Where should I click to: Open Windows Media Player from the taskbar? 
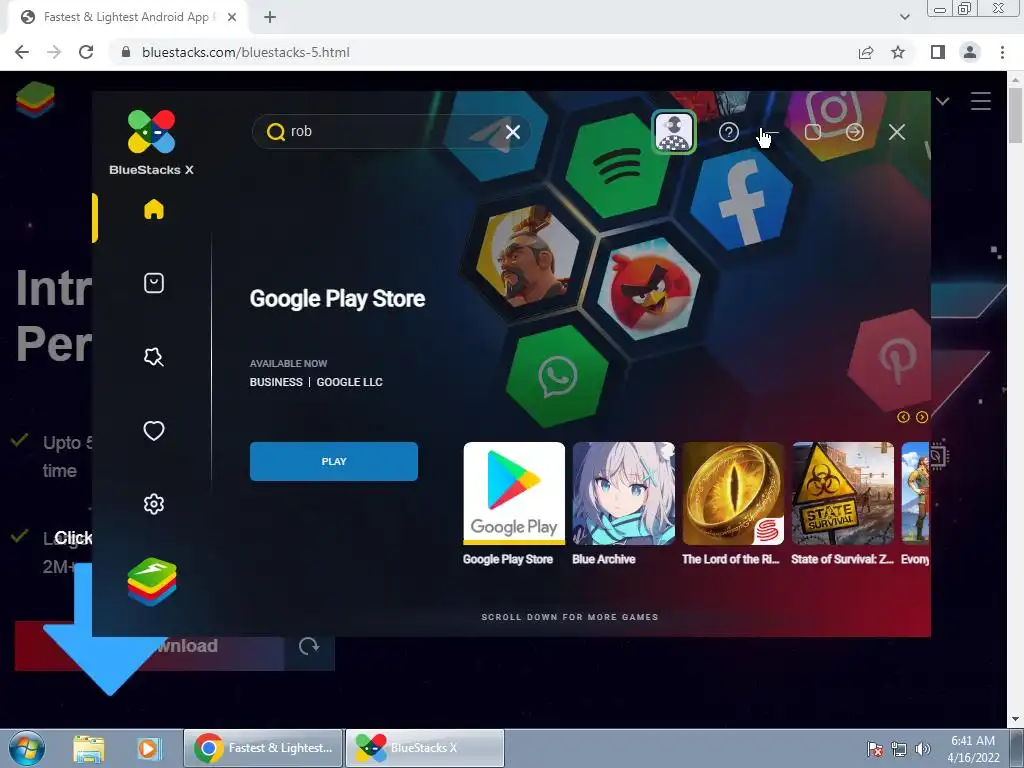tap(149, 749)
